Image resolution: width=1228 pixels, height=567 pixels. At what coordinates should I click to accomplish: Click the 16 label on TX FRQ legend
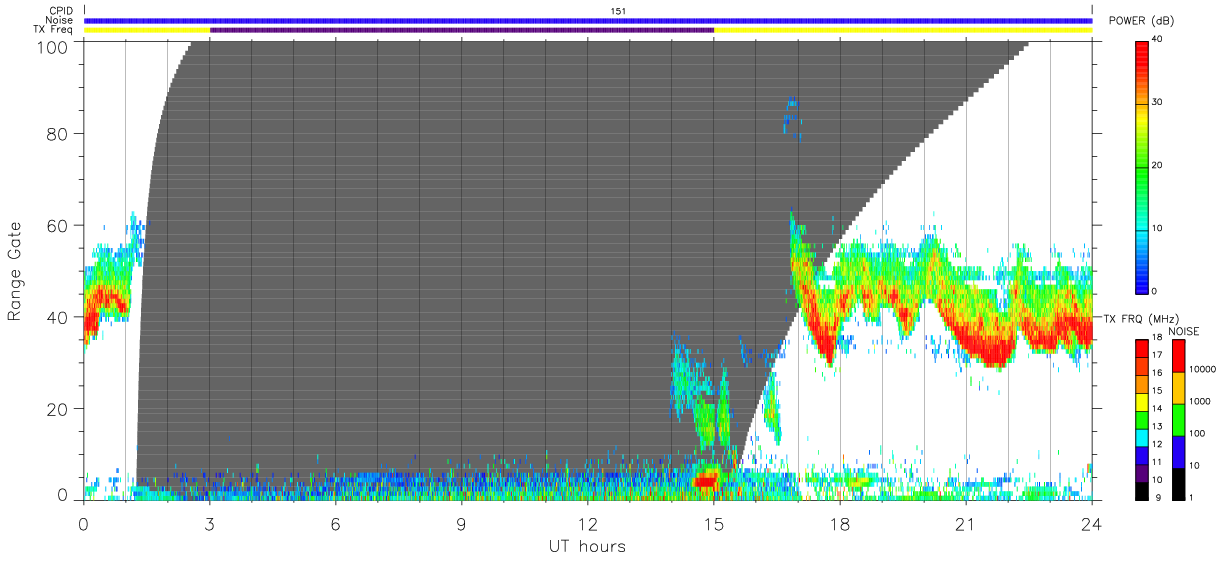[1157, 373]
